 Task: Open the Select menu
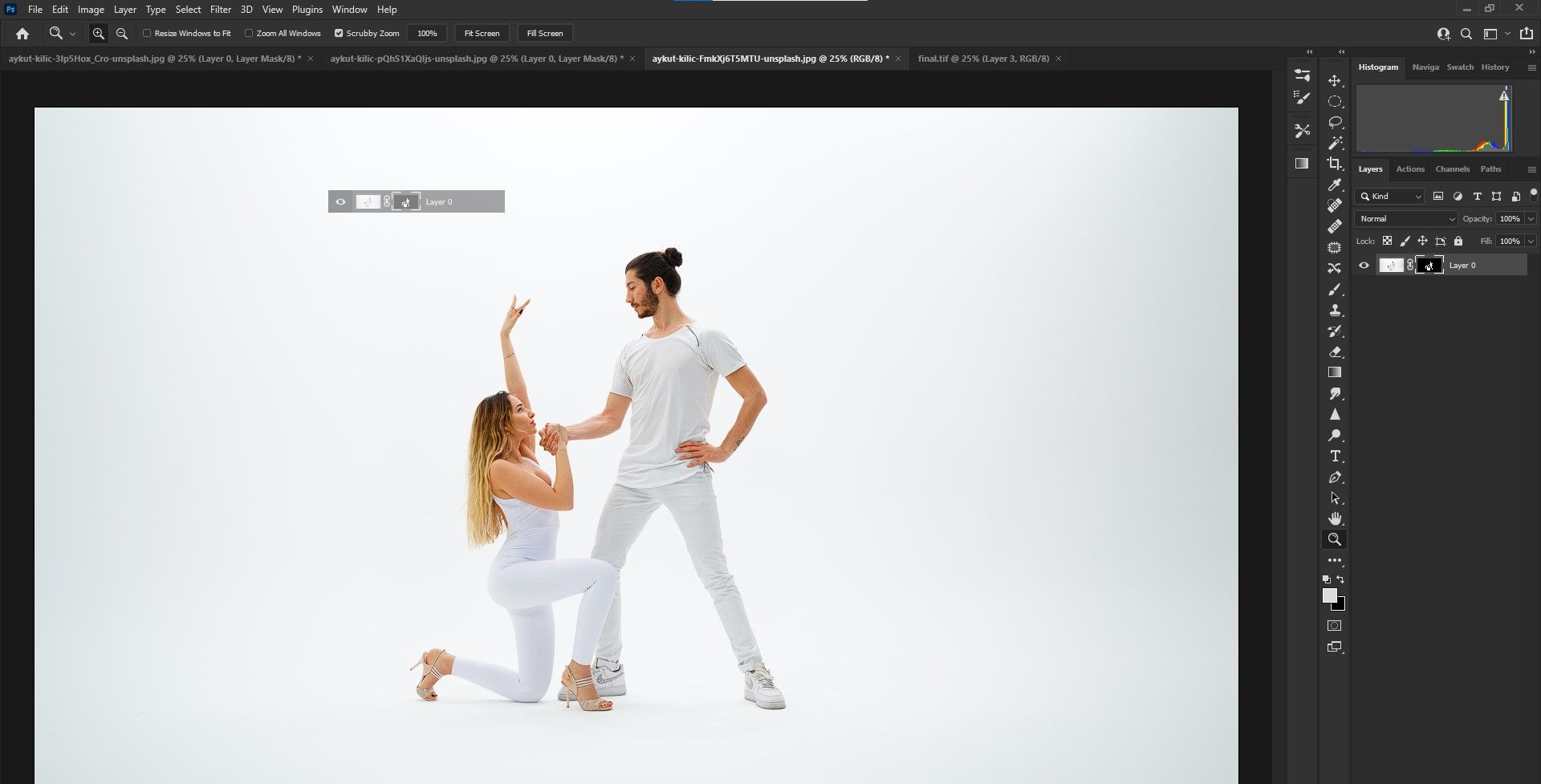point(188,9)
